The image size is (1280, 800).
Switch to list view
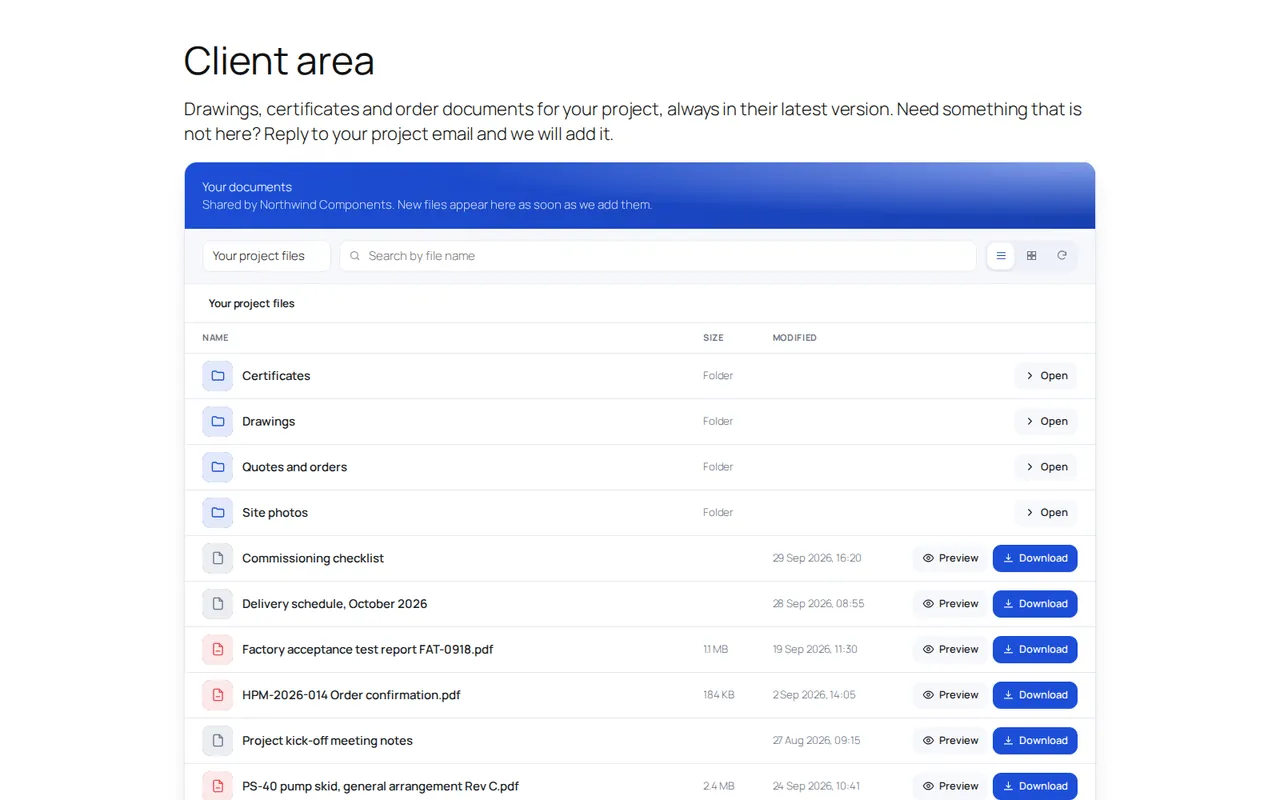(x=1001, y=256)
